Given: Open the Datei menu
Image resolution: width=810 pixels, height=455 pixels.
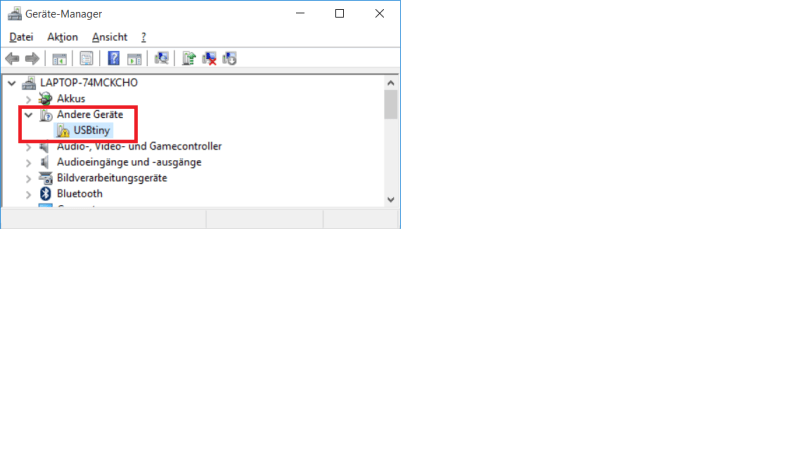Looking at the screenshot, I should (21, 37).
